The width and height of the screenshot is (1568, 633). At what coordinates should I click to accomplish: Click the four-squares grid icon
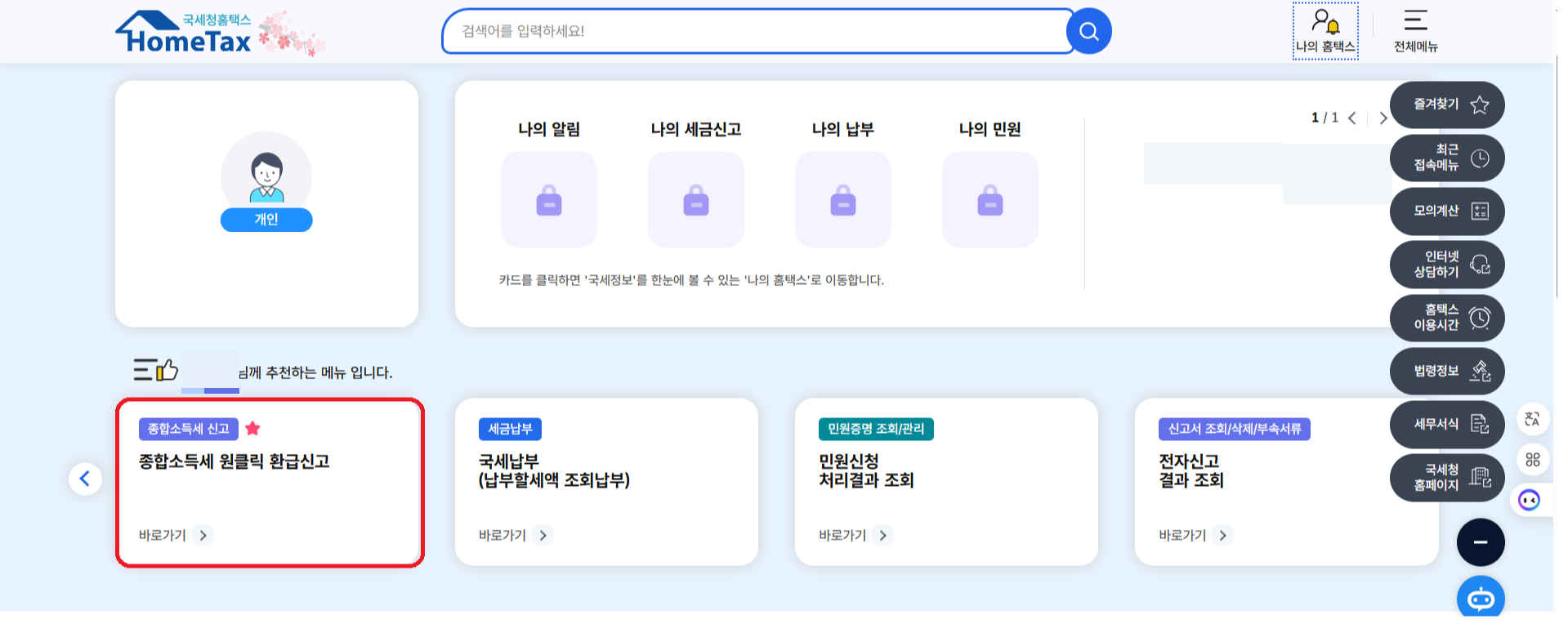click(x=1532, y=460)
